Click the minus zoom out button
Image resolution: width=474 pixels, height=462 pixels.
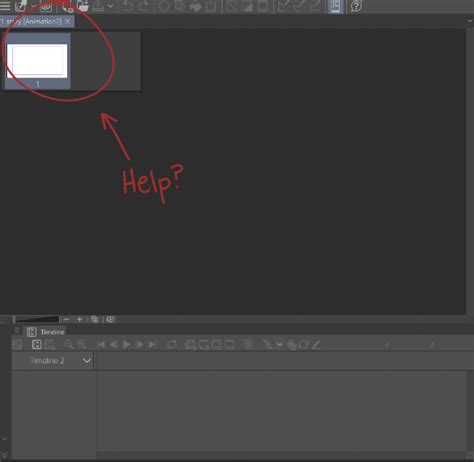coord(66,319)
